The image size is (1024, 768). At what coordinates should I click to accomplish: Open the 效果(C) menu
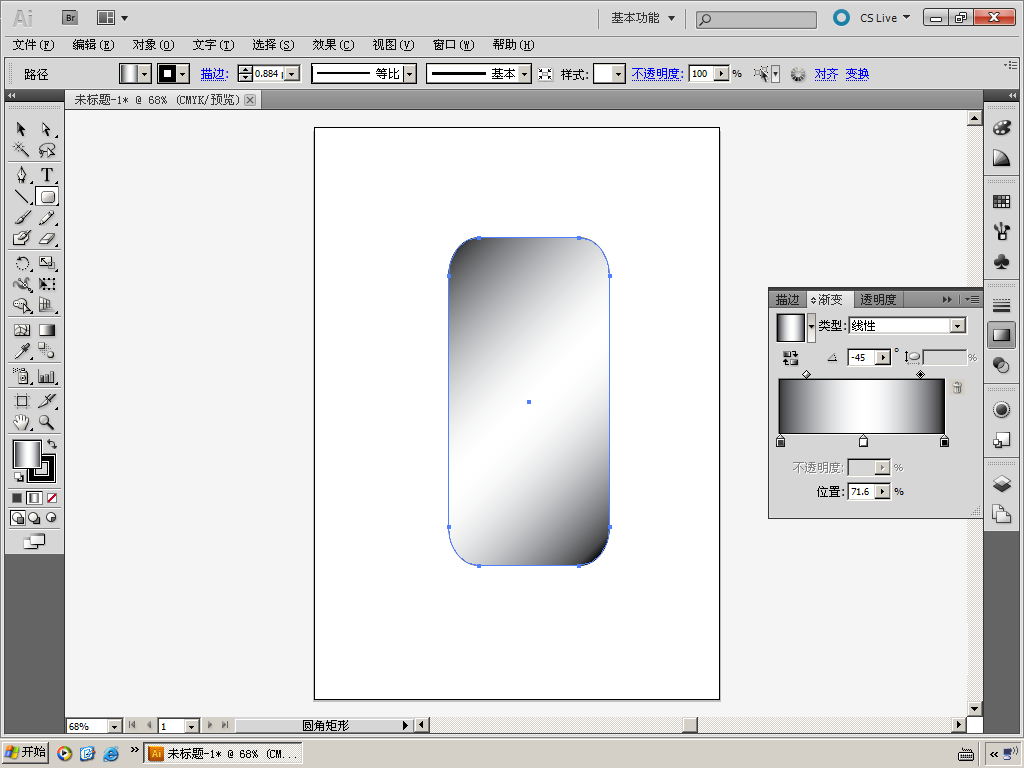333,45
